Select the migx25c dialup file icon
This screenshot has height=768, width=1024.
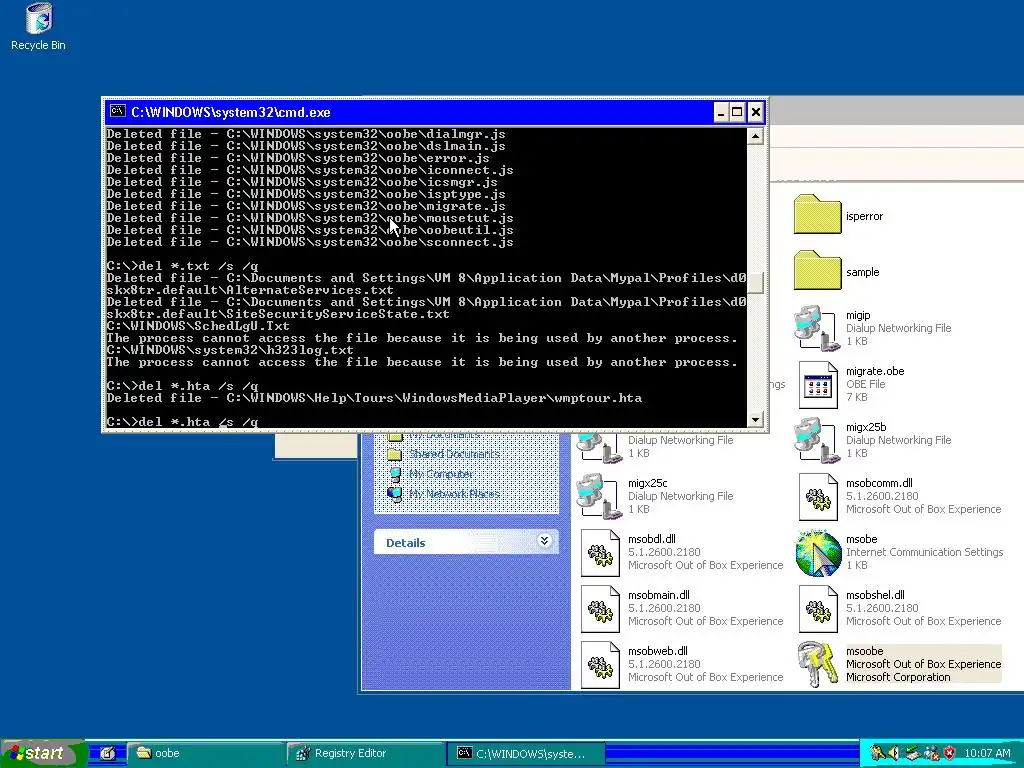[600, 496]
